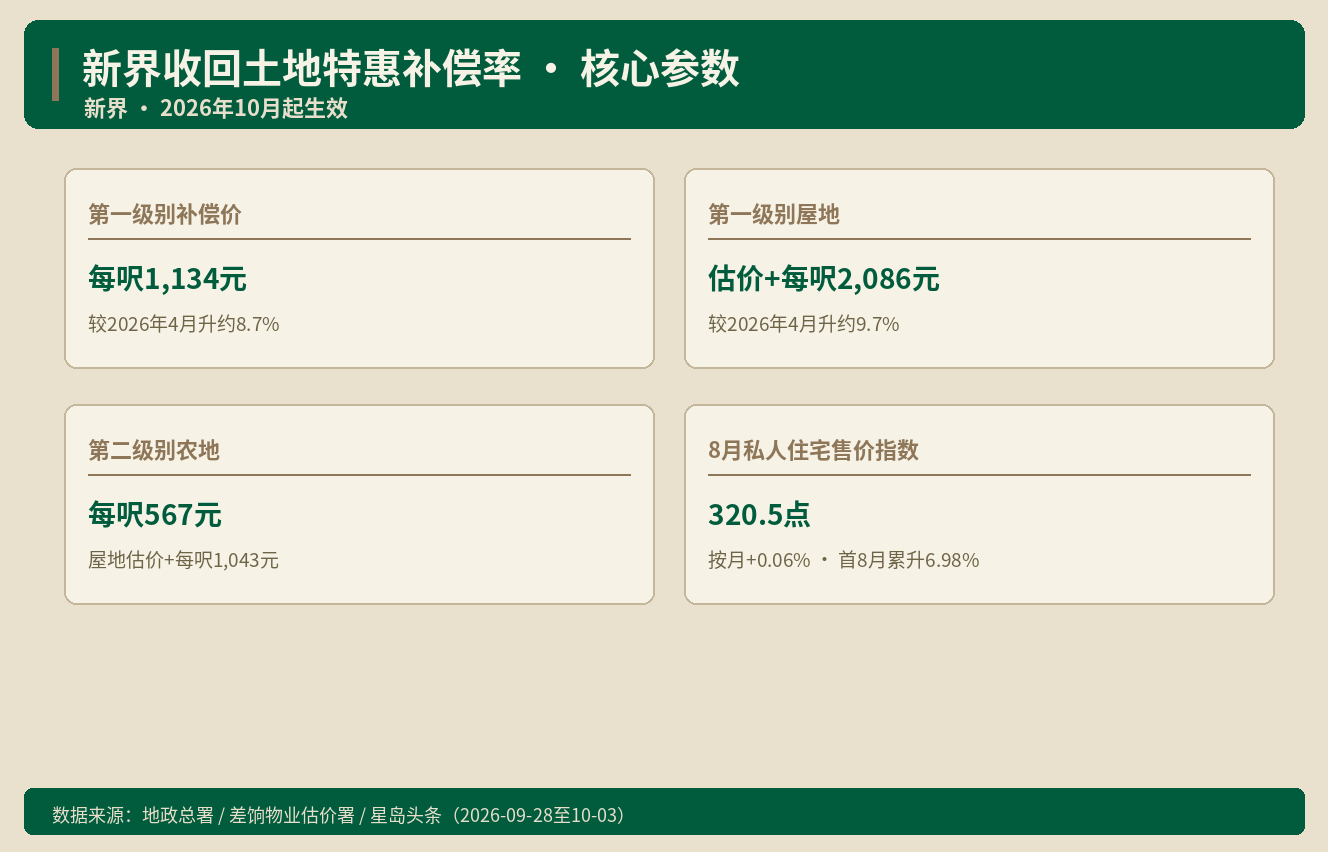The height and width of the screenshot is (852, 1328).
Task: Select the 第一级别补偿价 card heading
Action: click(165, 214)
